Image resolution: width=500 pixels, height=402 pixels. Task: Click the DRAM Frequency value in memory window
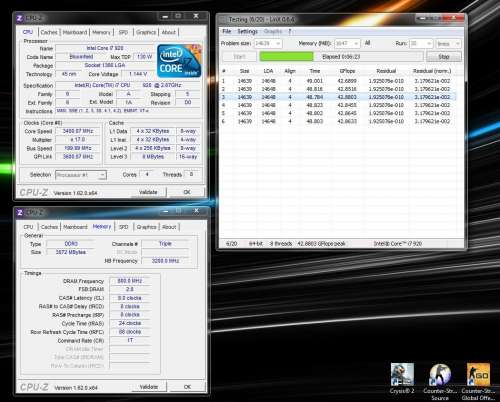pyautogui.click(x=130, y=281)
